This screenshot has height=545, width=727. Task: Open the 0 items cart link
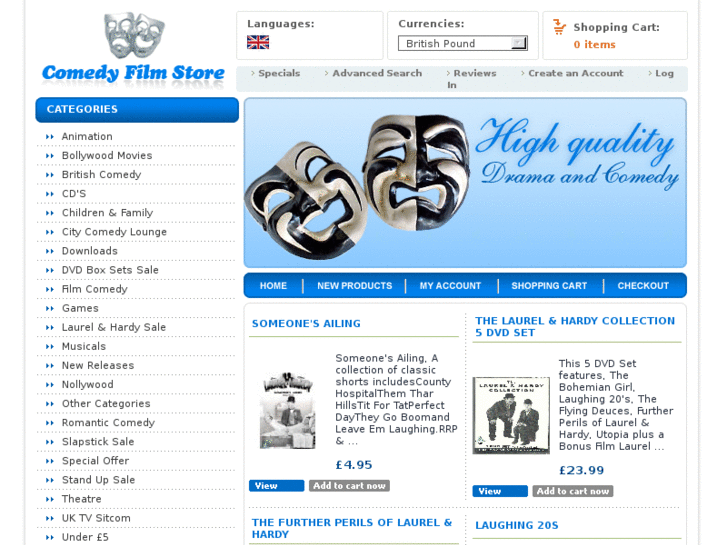coord(594,45)
